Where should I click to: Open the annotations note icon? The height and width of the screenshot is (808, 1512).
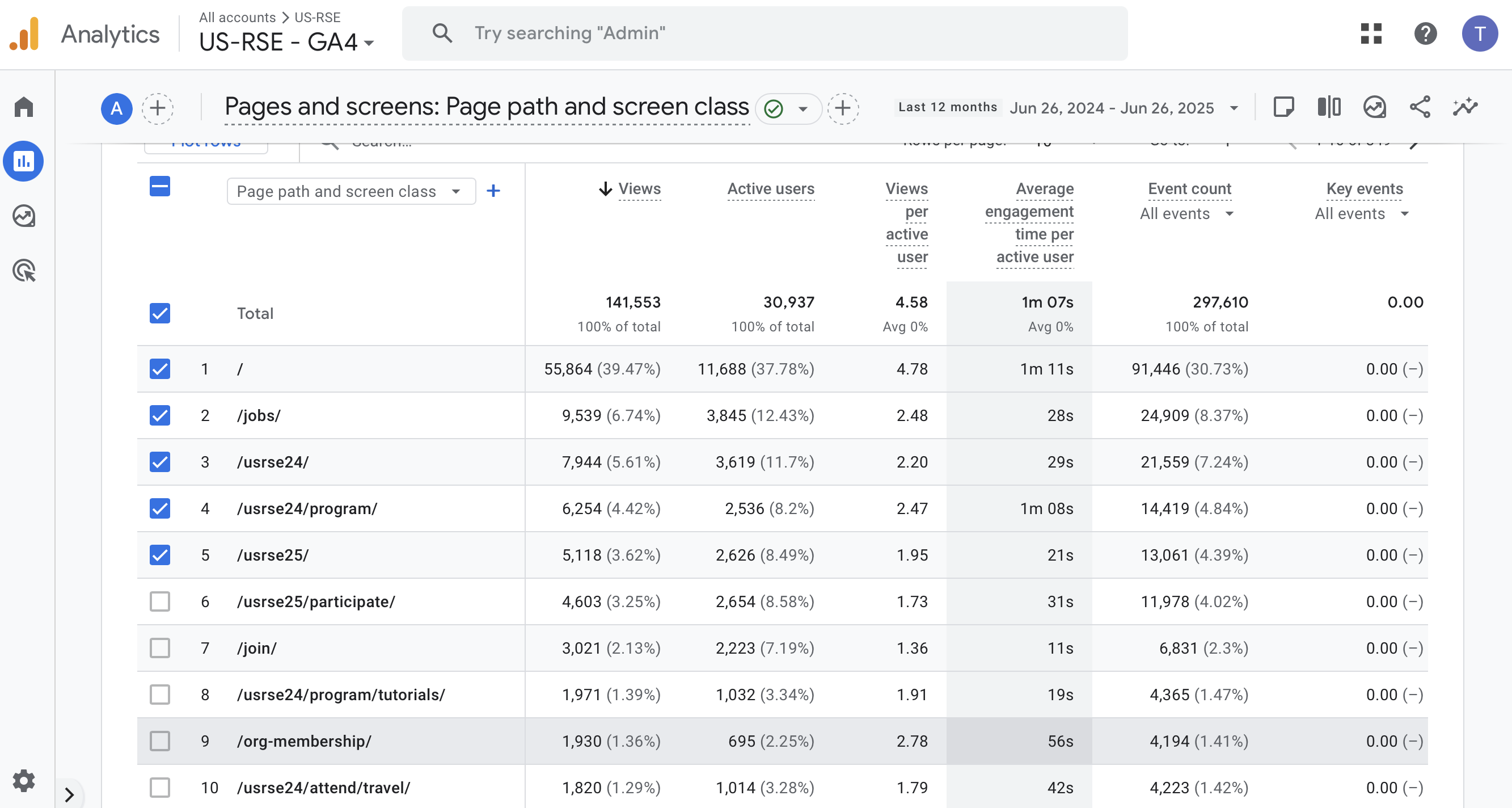tap(1283, 107)
